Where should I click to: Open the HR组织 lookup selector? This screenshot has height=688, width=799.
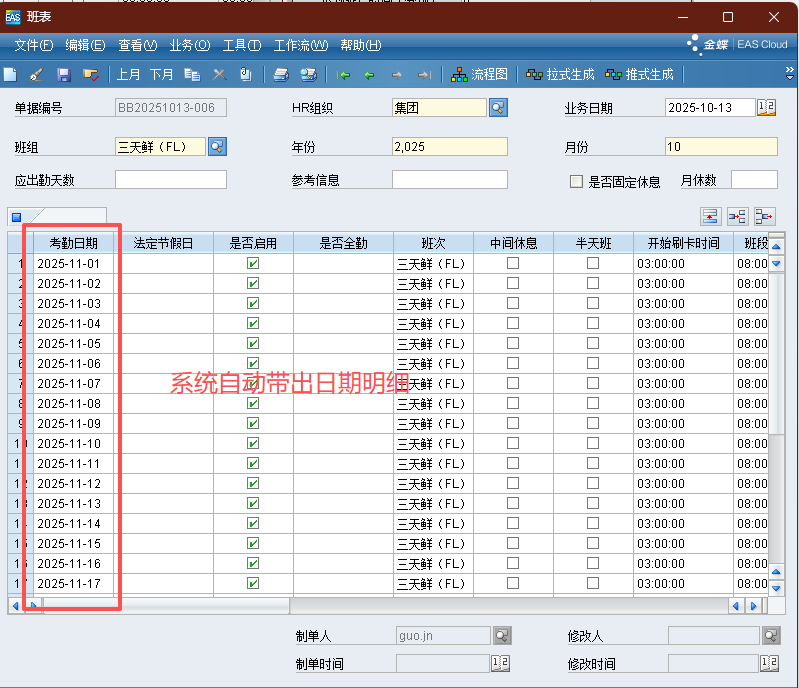point(497,108)
